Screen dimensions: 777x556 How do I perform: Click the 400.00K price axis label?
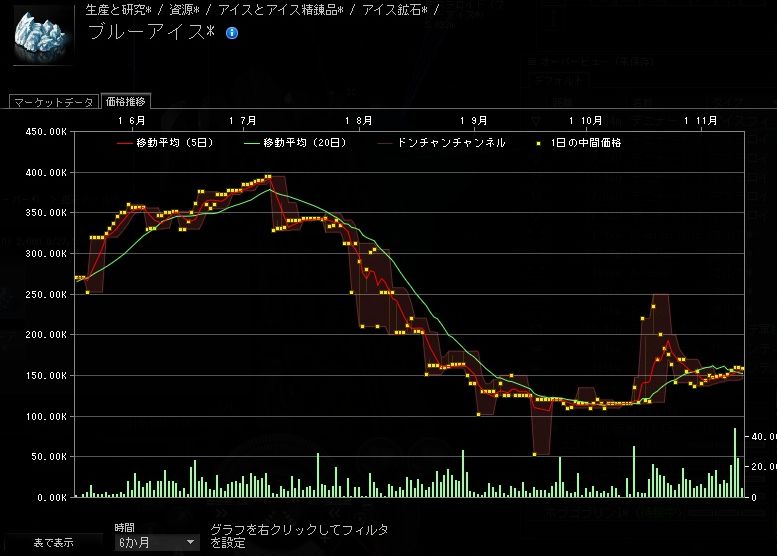click(x=46, y=173)
